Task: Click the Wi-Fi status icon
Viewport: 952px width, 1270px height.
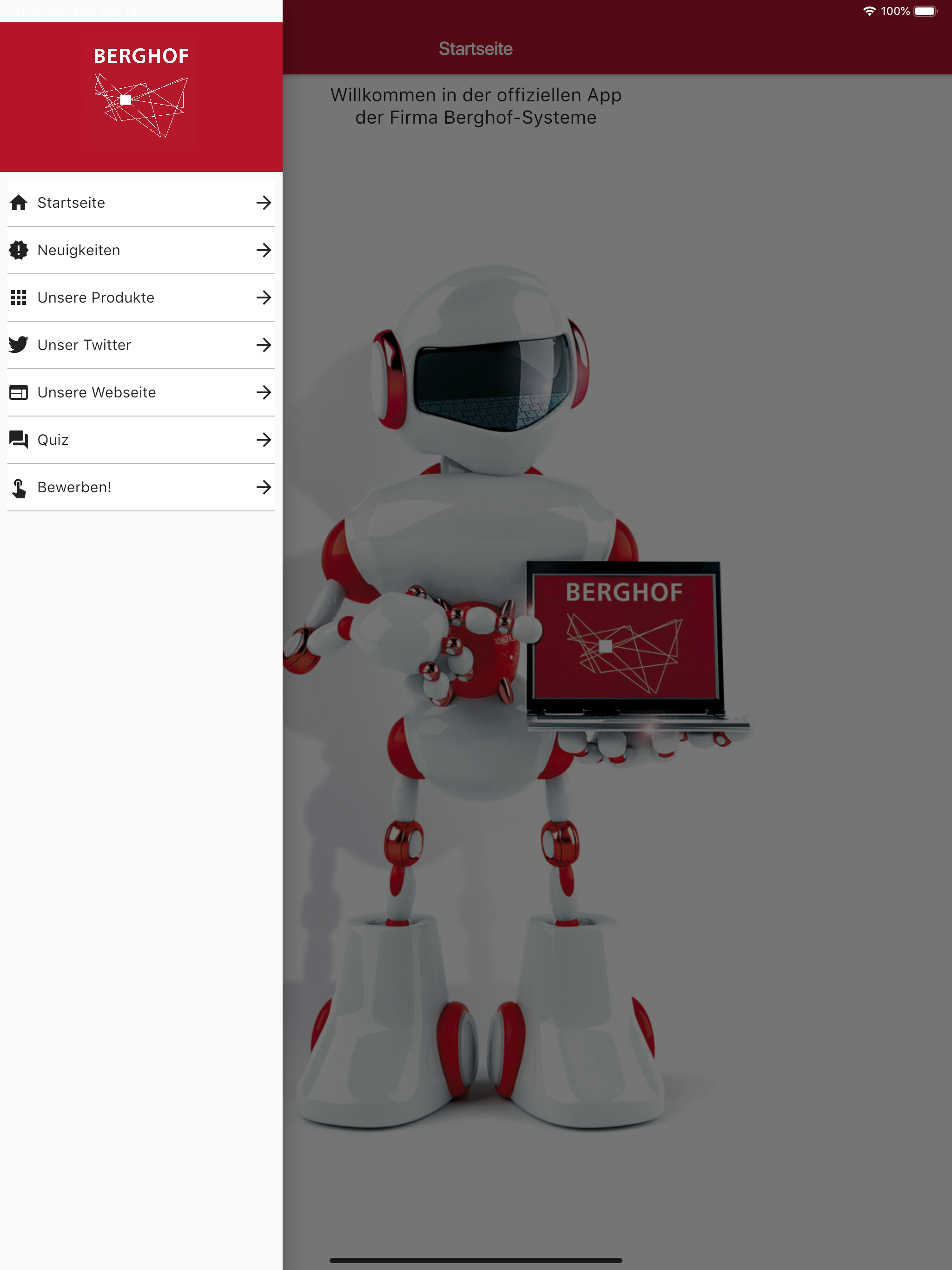Action: (x=869, y=11)
